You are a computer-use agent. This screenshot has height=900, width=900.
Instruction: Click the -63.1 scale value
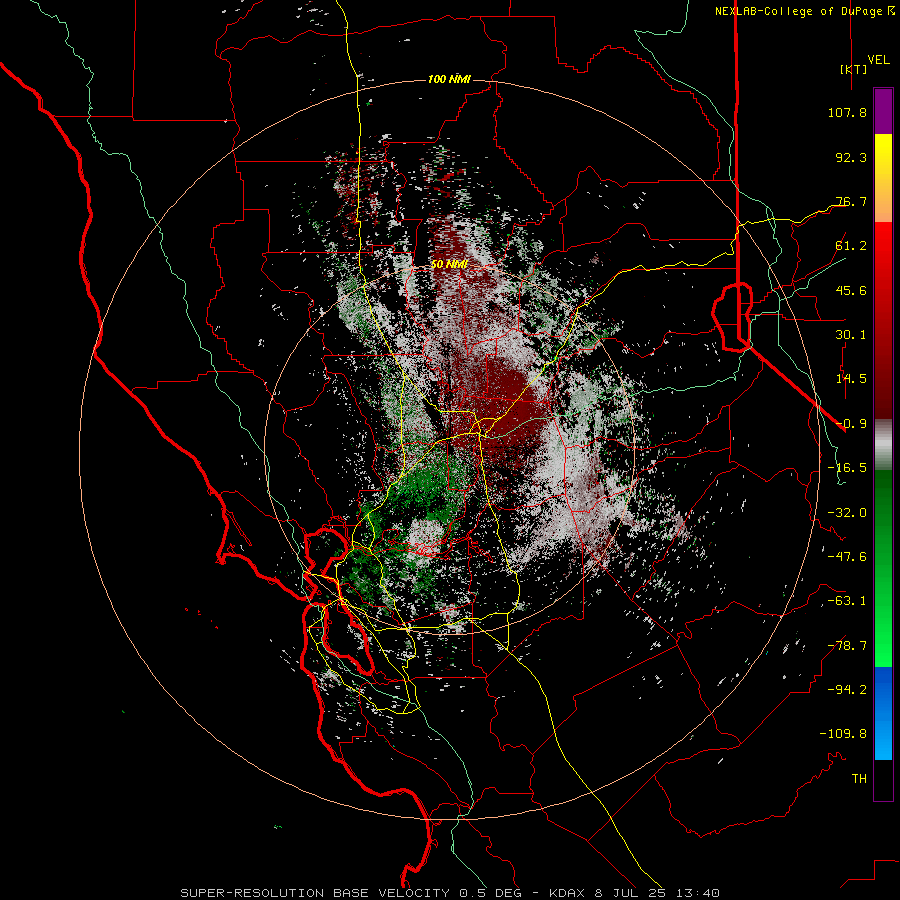click(x=847, y=601)
